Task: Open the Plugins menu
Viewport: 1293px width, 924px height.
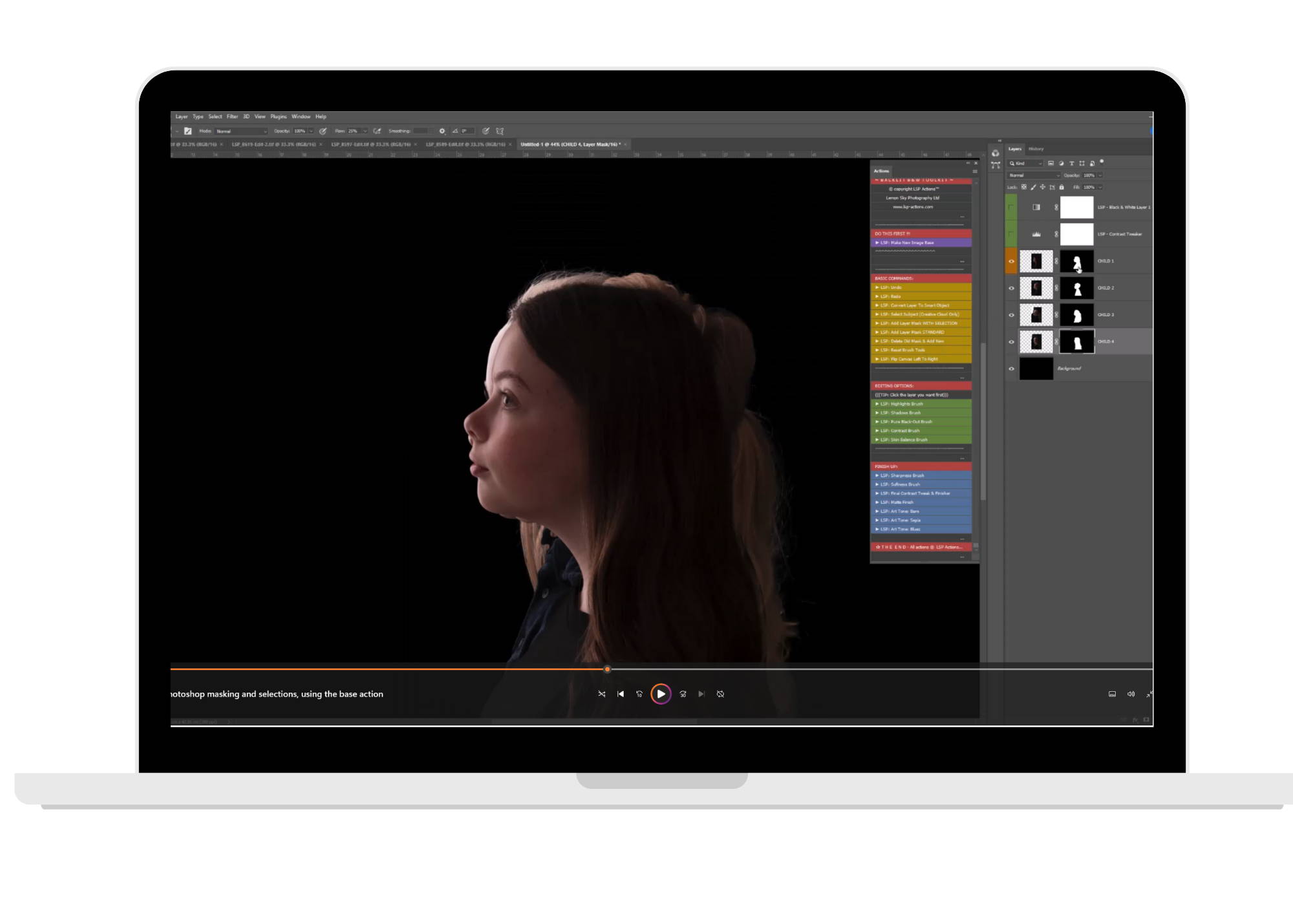Action: (x=279, y=117)
